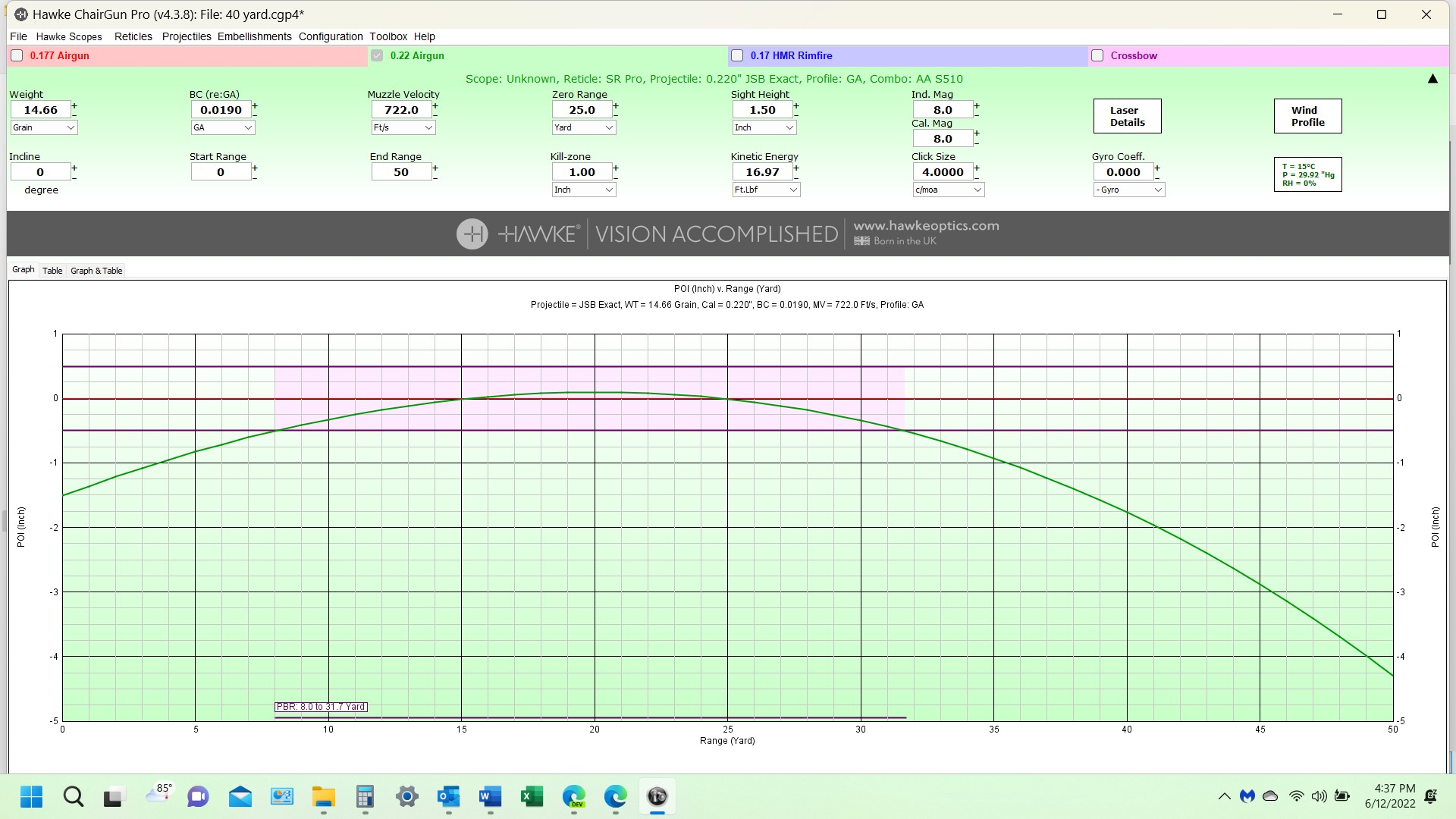This screenshot has width=1456, height=819.
Task: Open clock and date 4:37 PM
Action: click(1391, 796)
